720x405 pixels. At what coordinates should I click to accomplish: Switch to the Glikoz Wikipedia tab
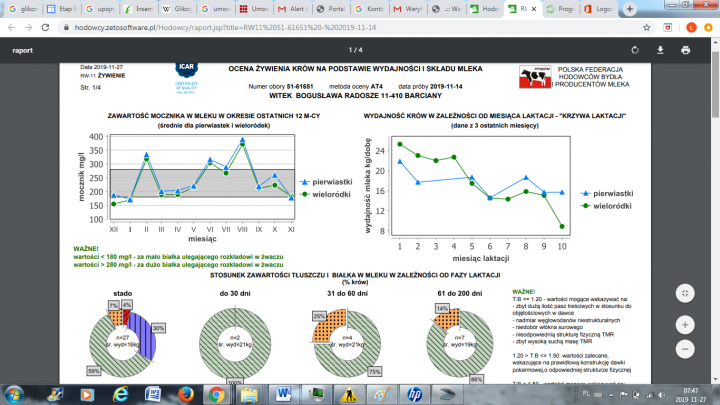click(172, 9)
